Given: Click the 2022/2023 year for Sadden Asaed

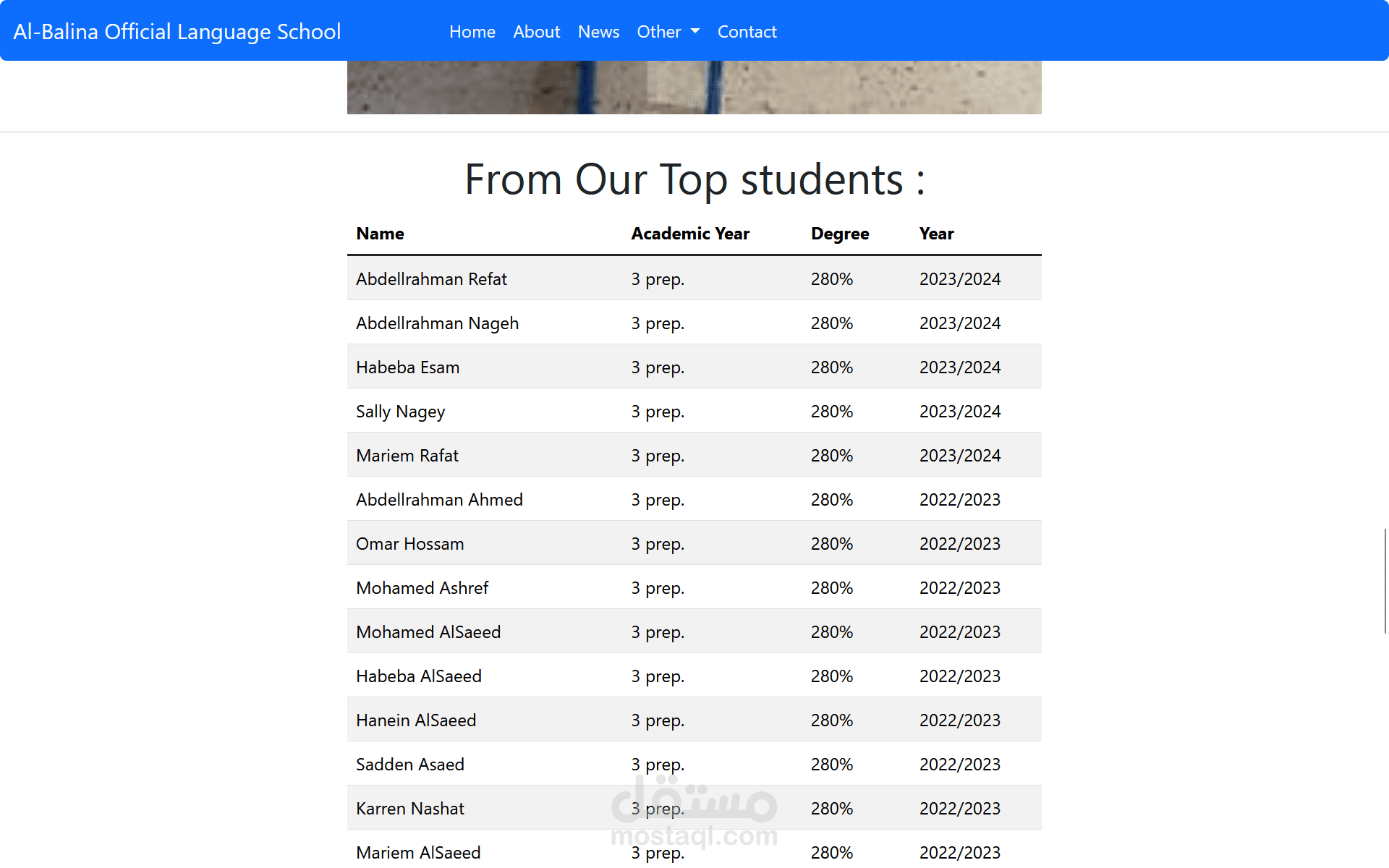Looking at the screenshot, I should pyautogui.click(x=960, y=765).
